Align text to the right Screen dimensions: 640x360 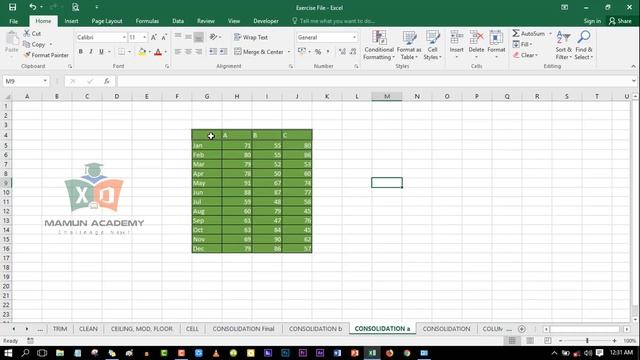[199, 52]
